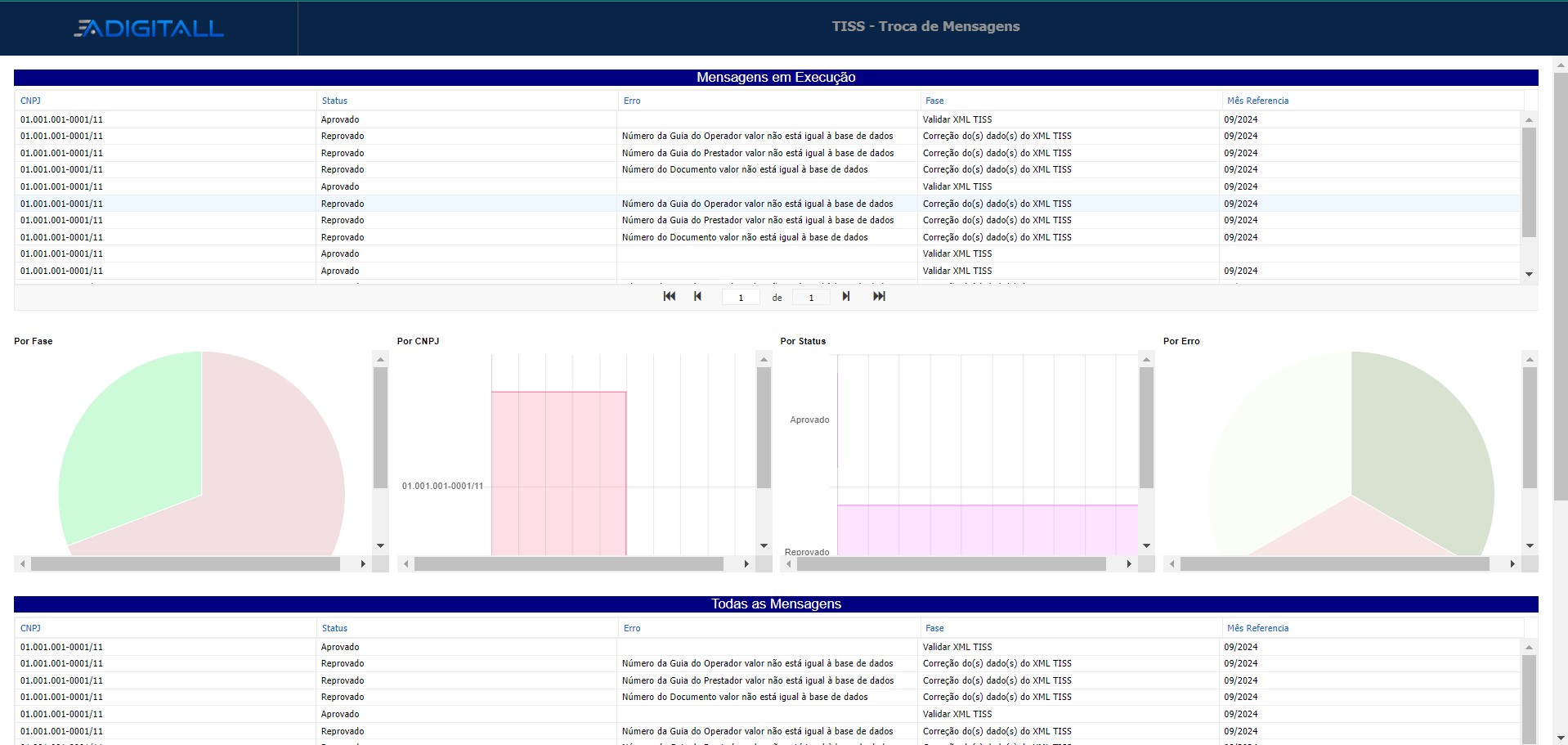The height and width of the screenshot is (745, 1568).
Task: Click Por Erro chart scroll-up arrow
Action: [1530, 359]
